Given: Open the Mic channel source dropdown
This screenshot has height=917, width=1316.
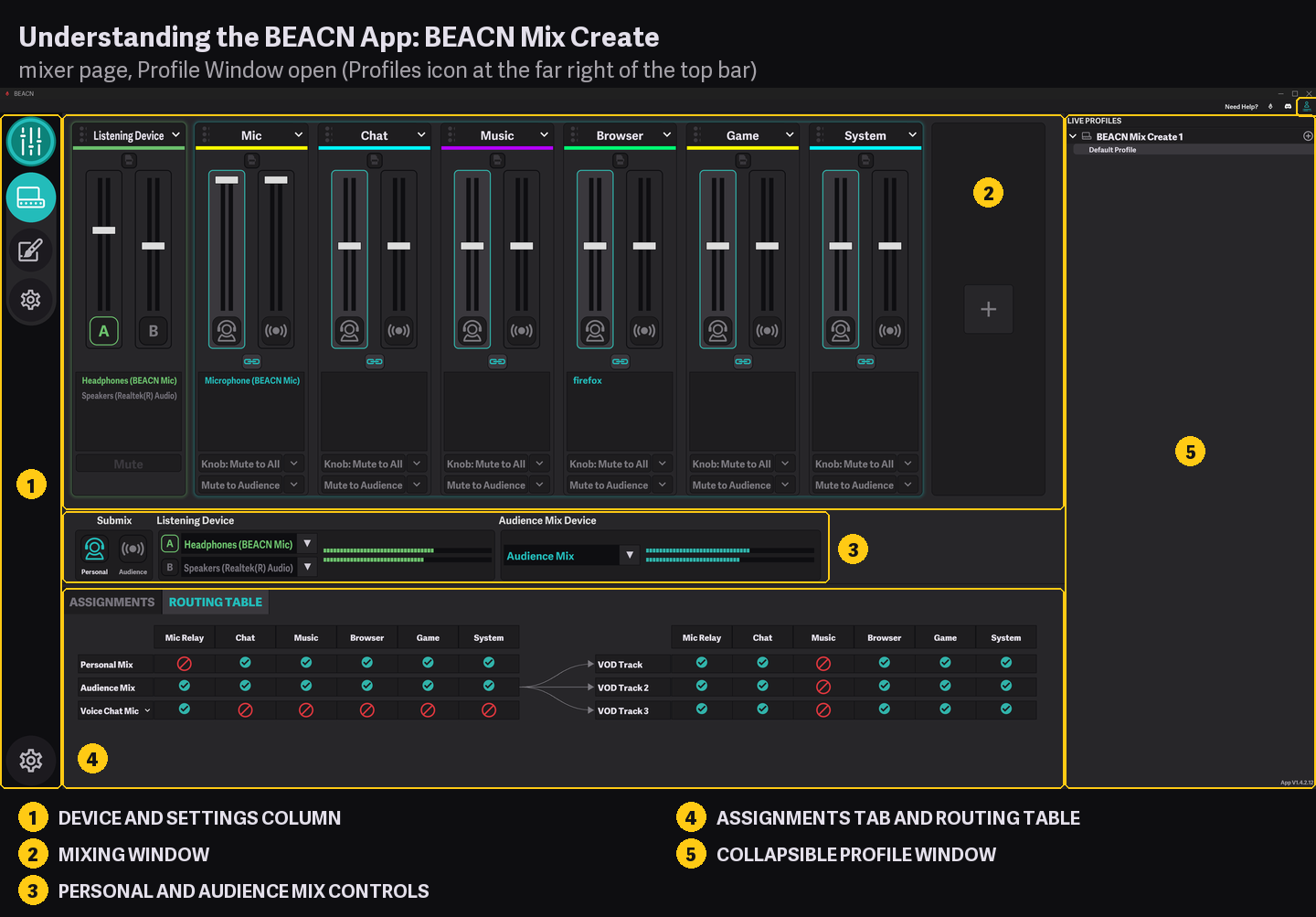Looking at the screenshot, I should 299,135.
